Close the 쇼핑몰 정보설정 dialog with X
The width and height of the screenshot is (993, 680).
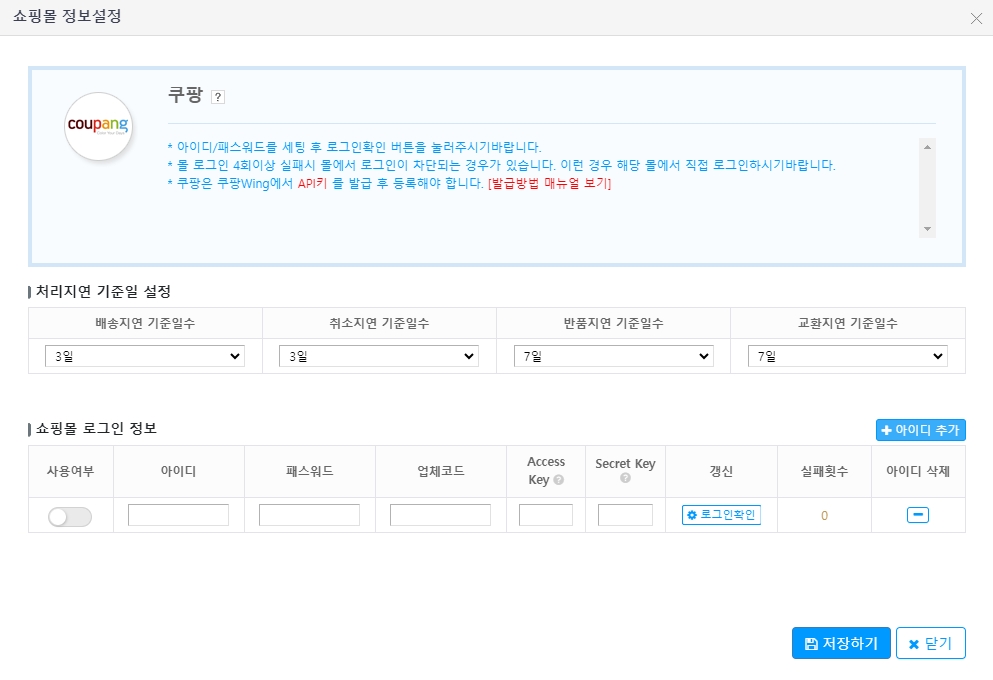[977, 18]
